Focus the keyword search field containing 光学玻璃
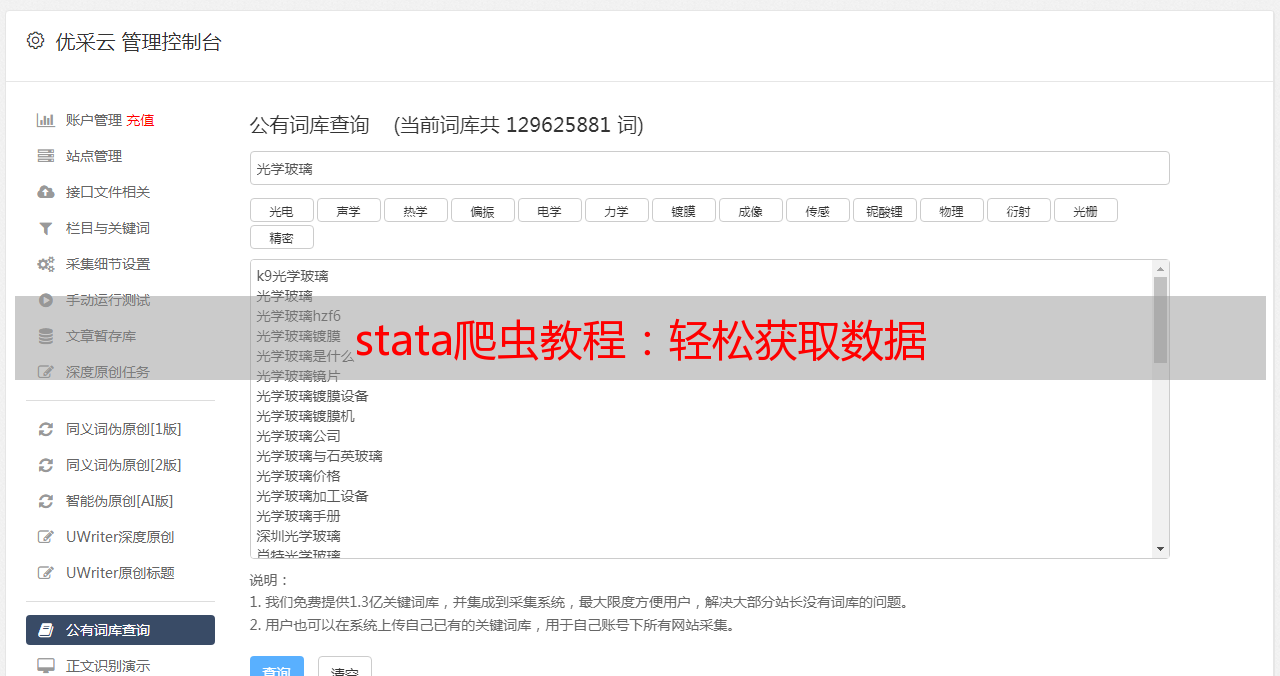 coord(709,168)
